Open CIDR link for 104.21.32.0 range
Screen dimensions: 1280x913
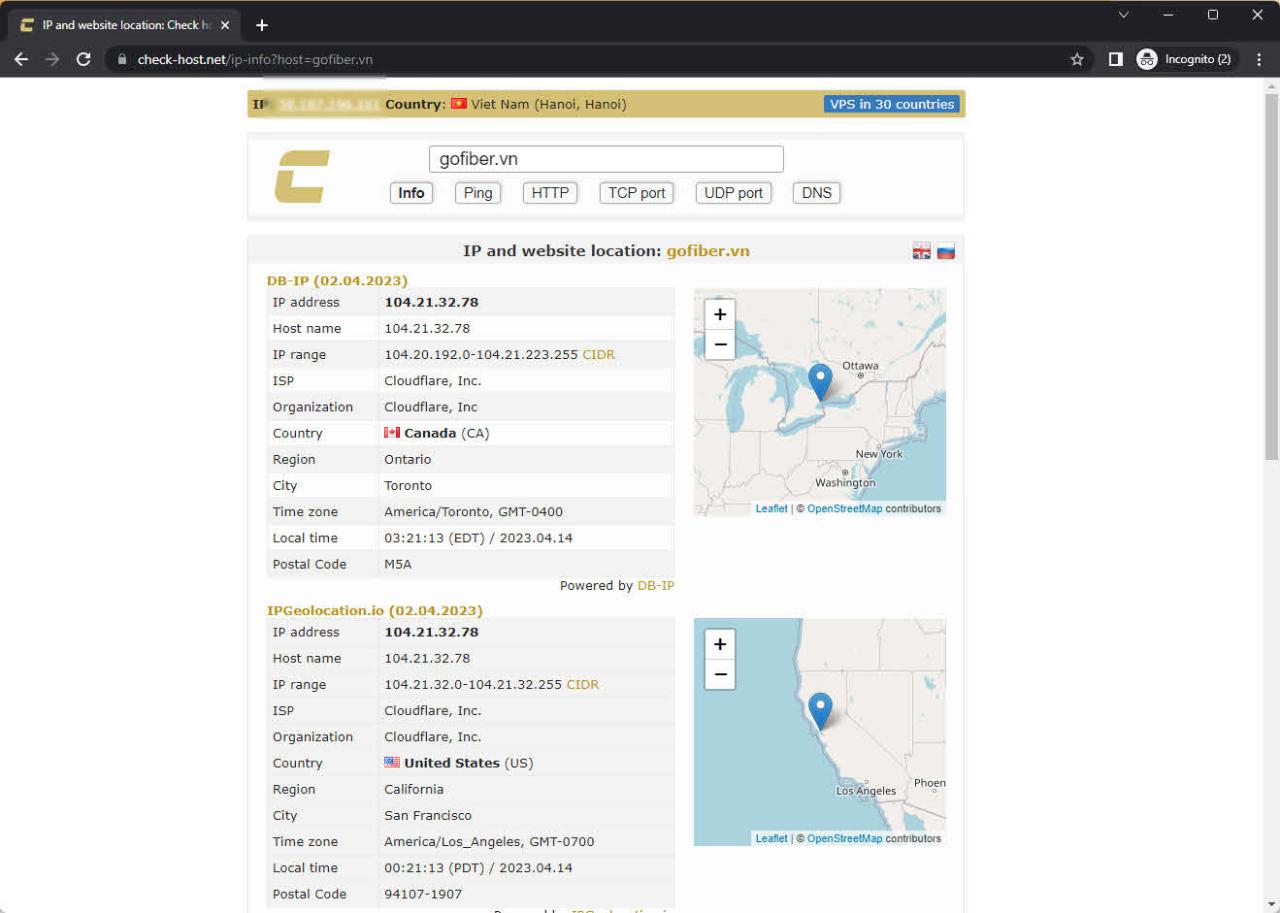pyautogui.click(x=583, y=685)
